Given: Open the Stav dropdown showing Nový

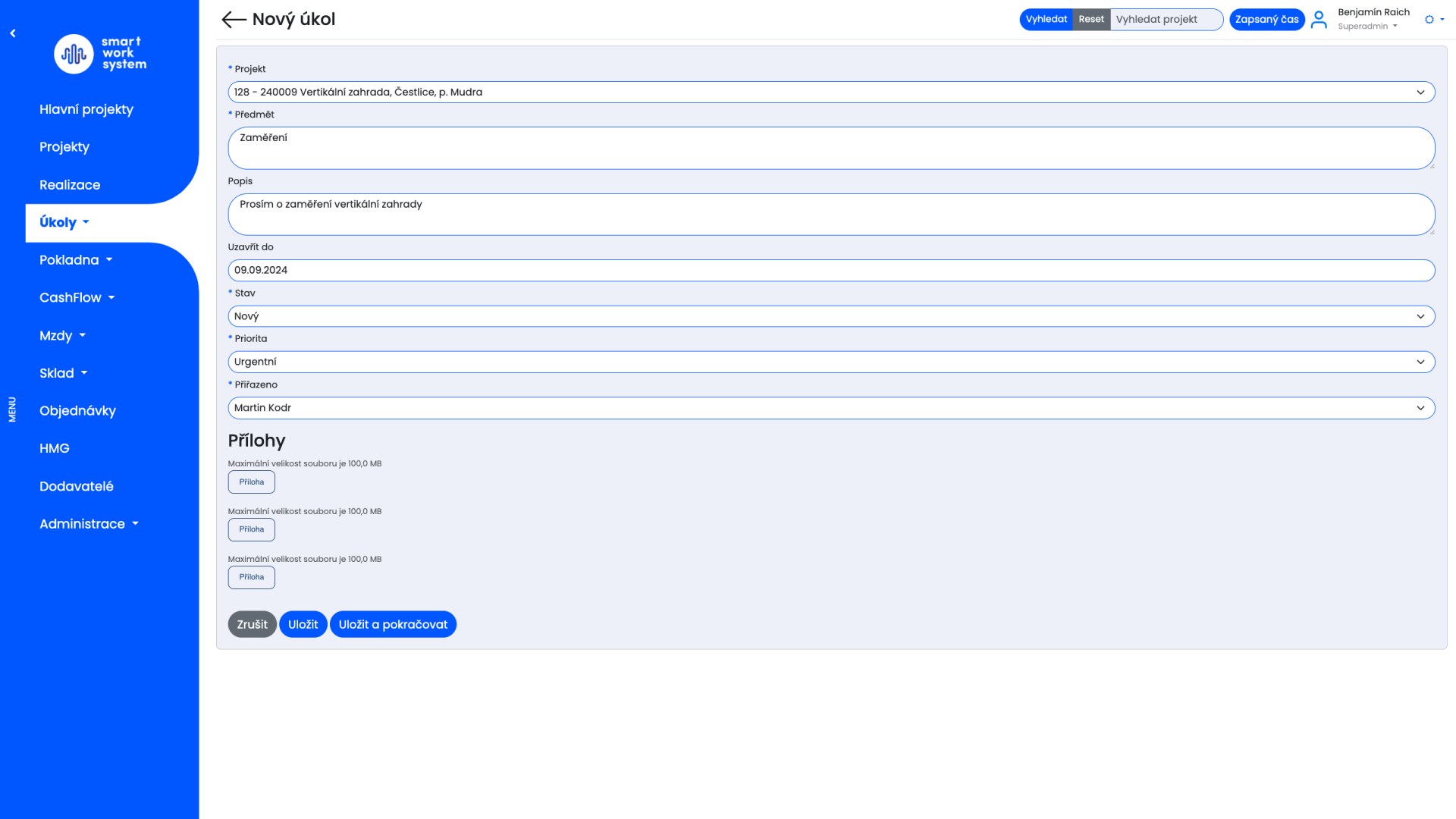Looking at the screenshot, I should coord(830,316).
